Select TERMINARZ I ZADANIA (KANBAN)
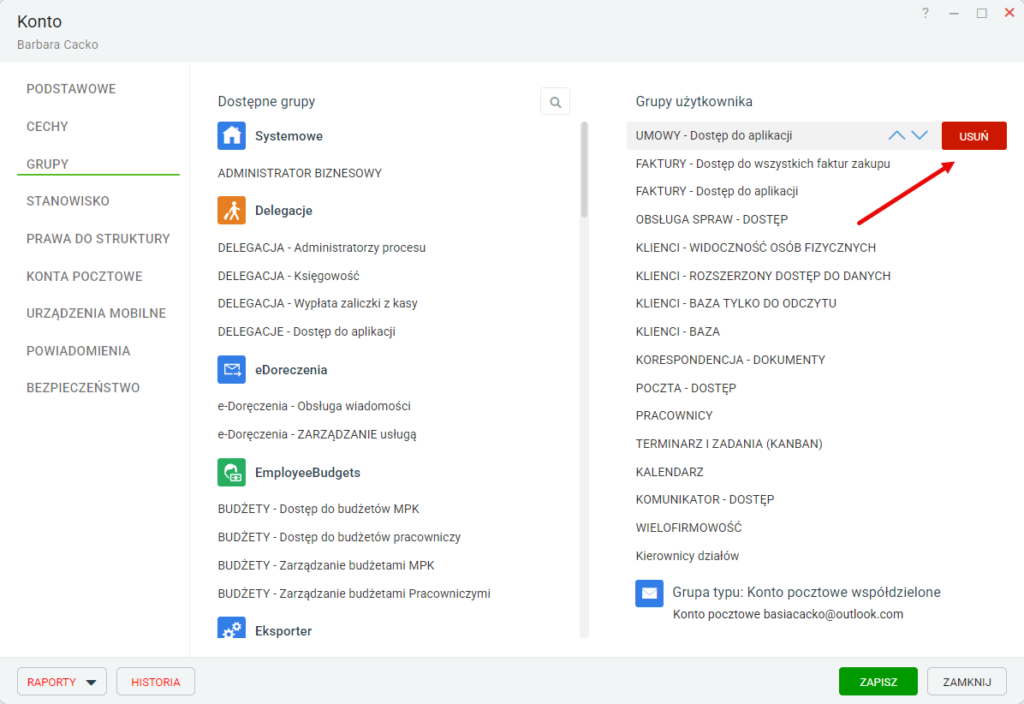Image resolution: width=1024 pixels, height=704 pixels. tap(729, 443)
